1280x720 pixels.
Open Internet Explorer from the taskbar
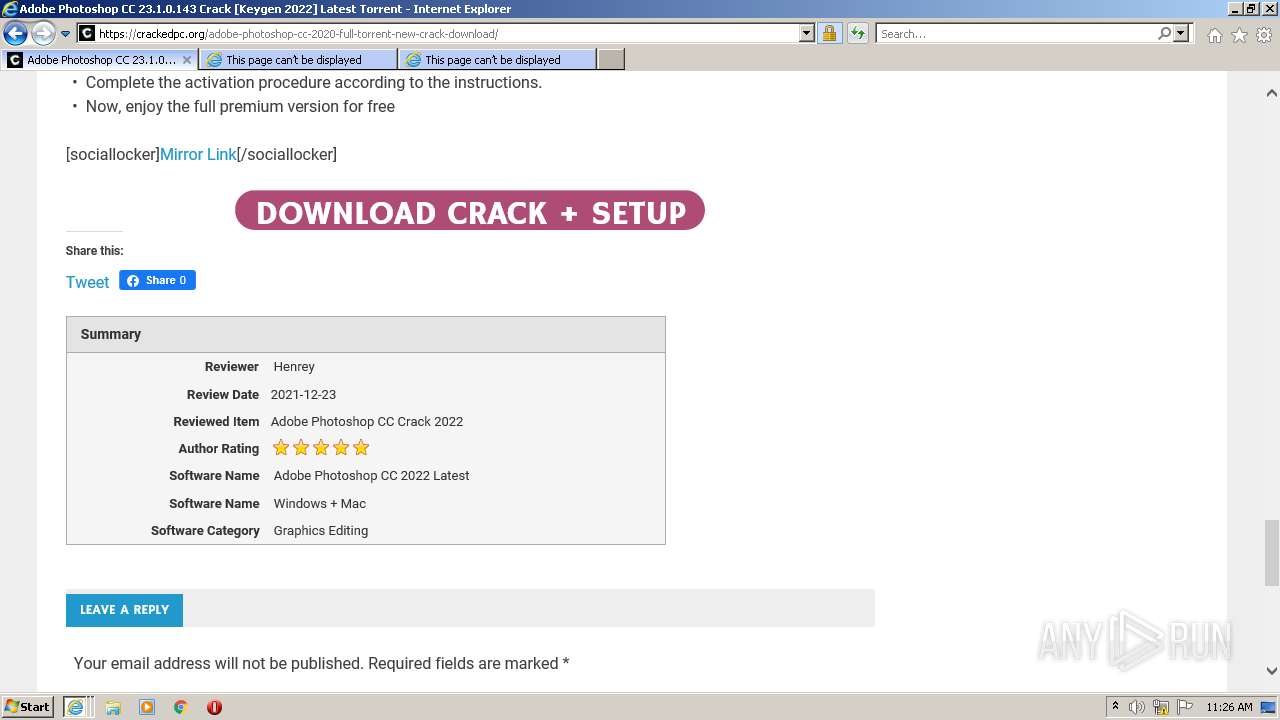(x=76, y=707)
